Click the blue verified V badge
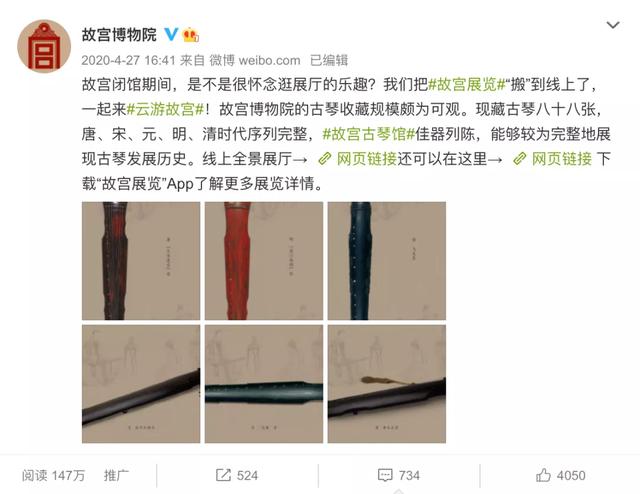This screenshot has width=640, height=494. pyautogui.click(x=171, y=34)
